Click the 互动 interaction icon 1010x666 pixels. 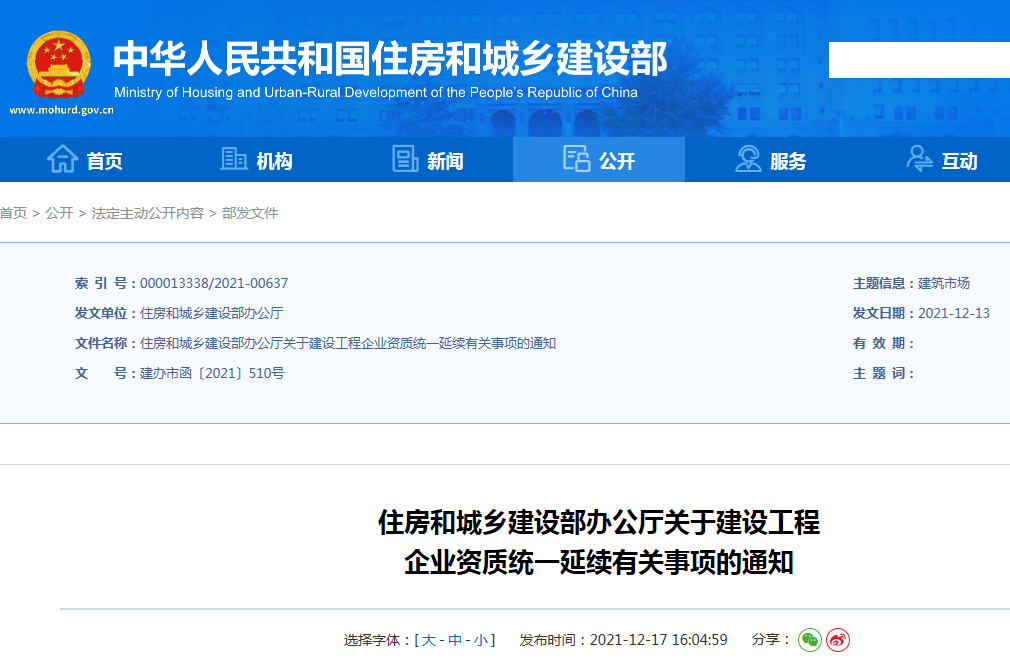click(x=920, y=158)
